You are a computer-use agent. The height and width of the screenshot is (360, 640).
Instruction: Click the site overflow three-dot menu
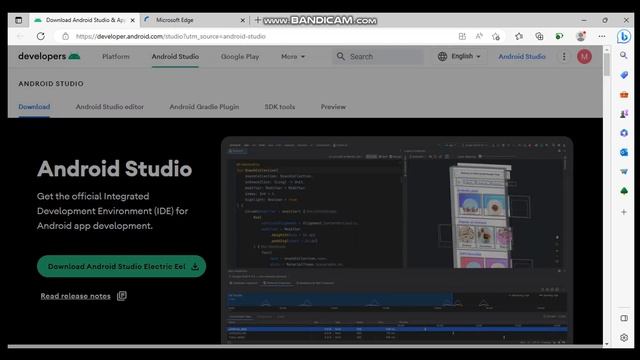(x=564, y=57)
